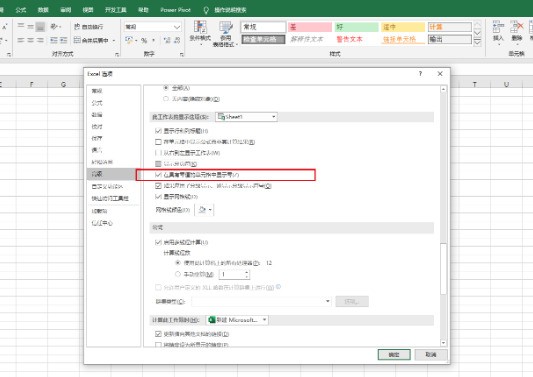Select the 无内容(隐藏对象) radio option

(x=166, y=99)
